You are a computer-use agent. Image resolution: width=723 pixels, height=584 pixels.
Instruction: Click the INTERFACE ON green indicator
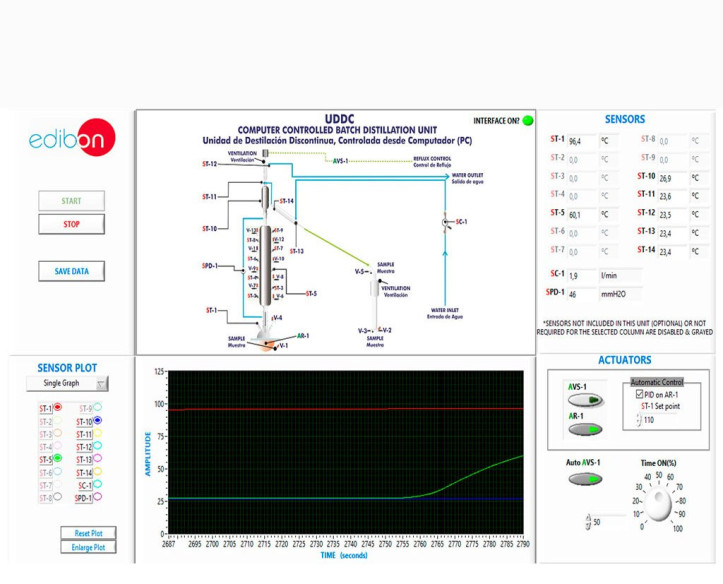(x=528, y=121)
